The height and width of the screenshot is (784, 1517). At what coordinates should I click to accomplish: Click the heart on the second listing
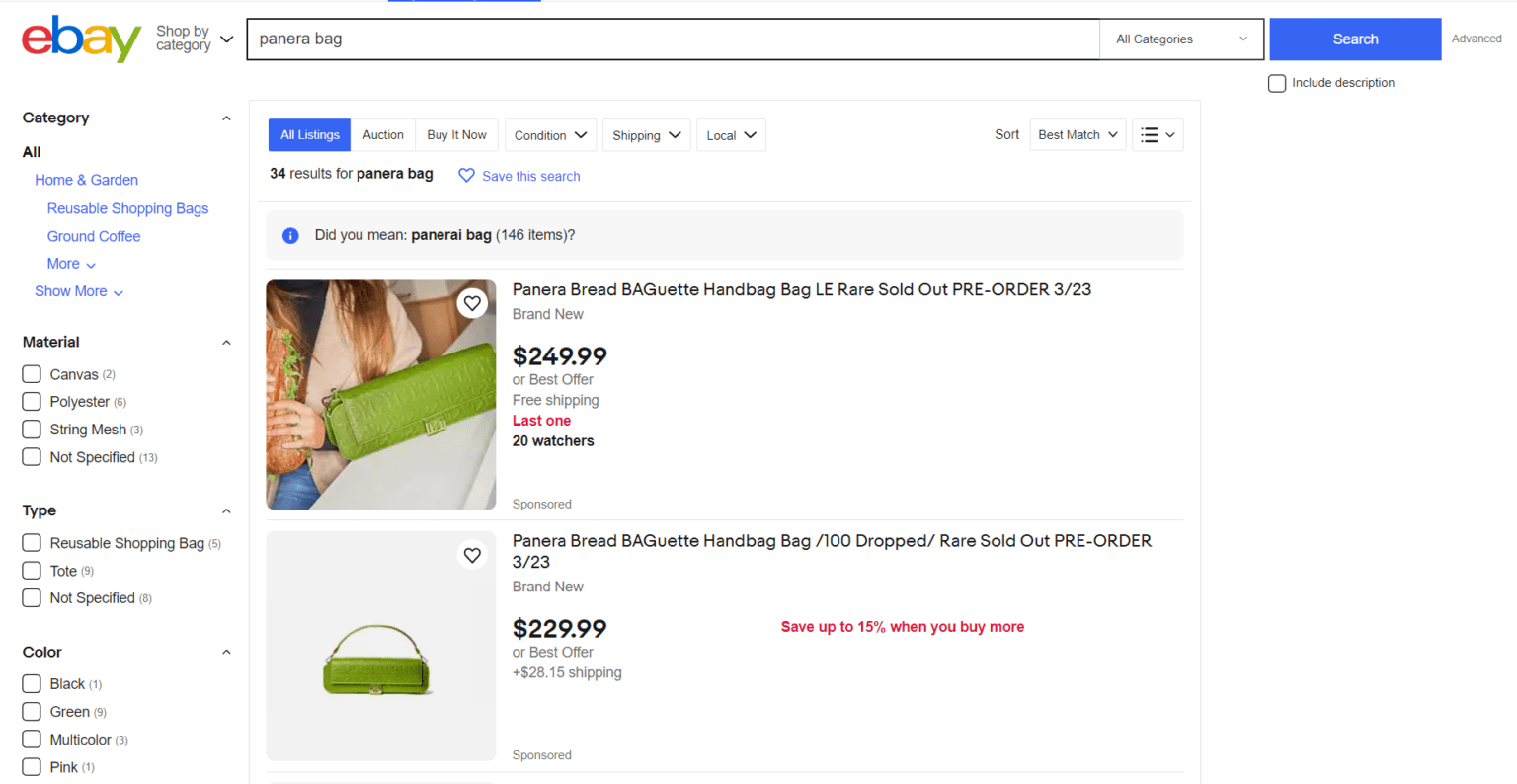(x=472, y=555)
